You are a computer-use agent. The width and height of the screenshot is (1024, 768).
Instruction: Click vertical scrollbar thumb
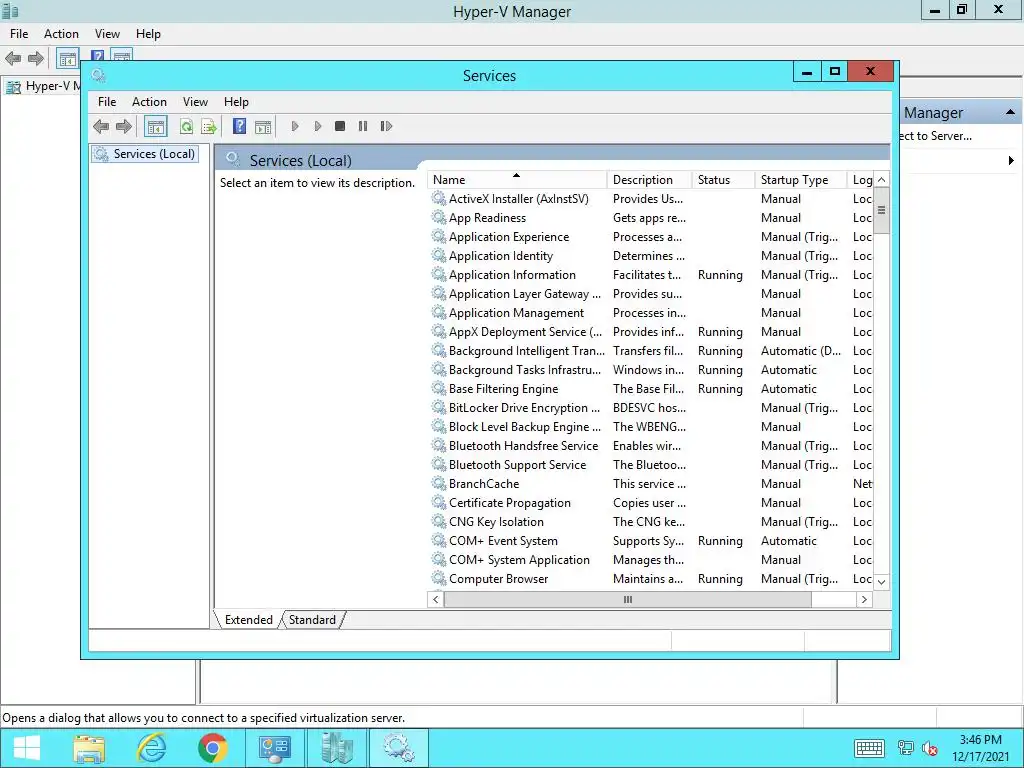pyautogui.click(x=882, y=210)
